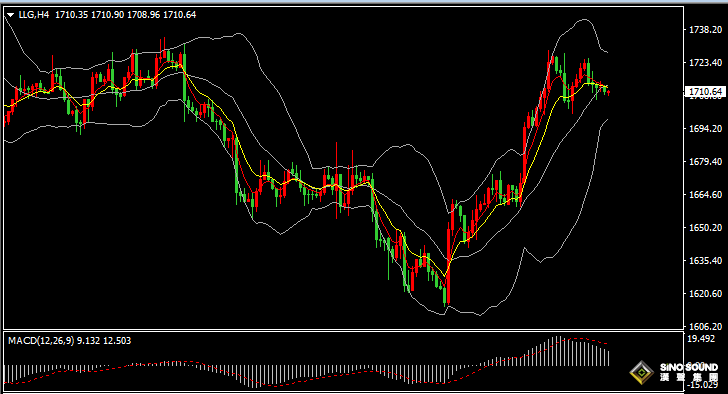Click the 1694.20 price axis label
The width and height of the screenshot is (728, 394).
705,129
